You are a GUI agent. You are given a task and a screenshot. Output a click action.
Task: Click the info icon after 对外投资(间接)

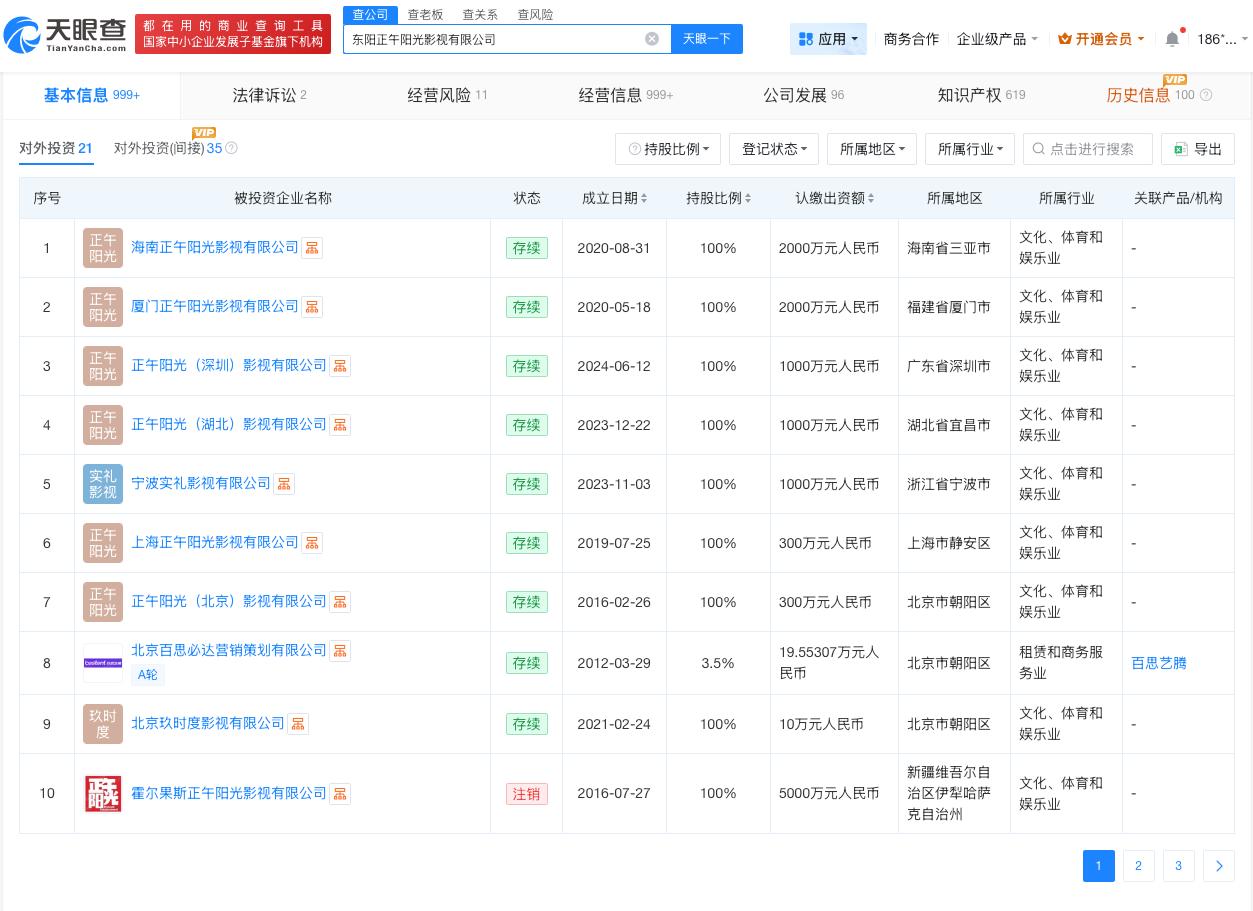point(230,148)
